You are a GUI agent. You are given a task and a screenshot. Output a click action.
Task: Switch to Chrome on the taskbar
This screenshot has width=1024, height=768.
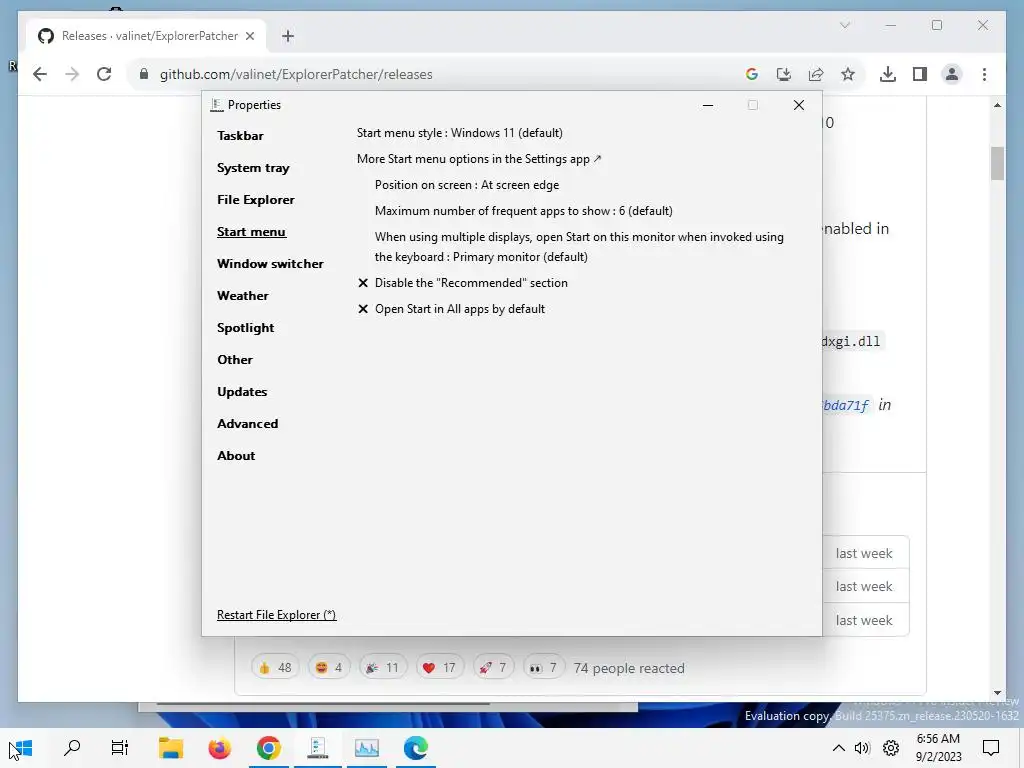(268, 748)
